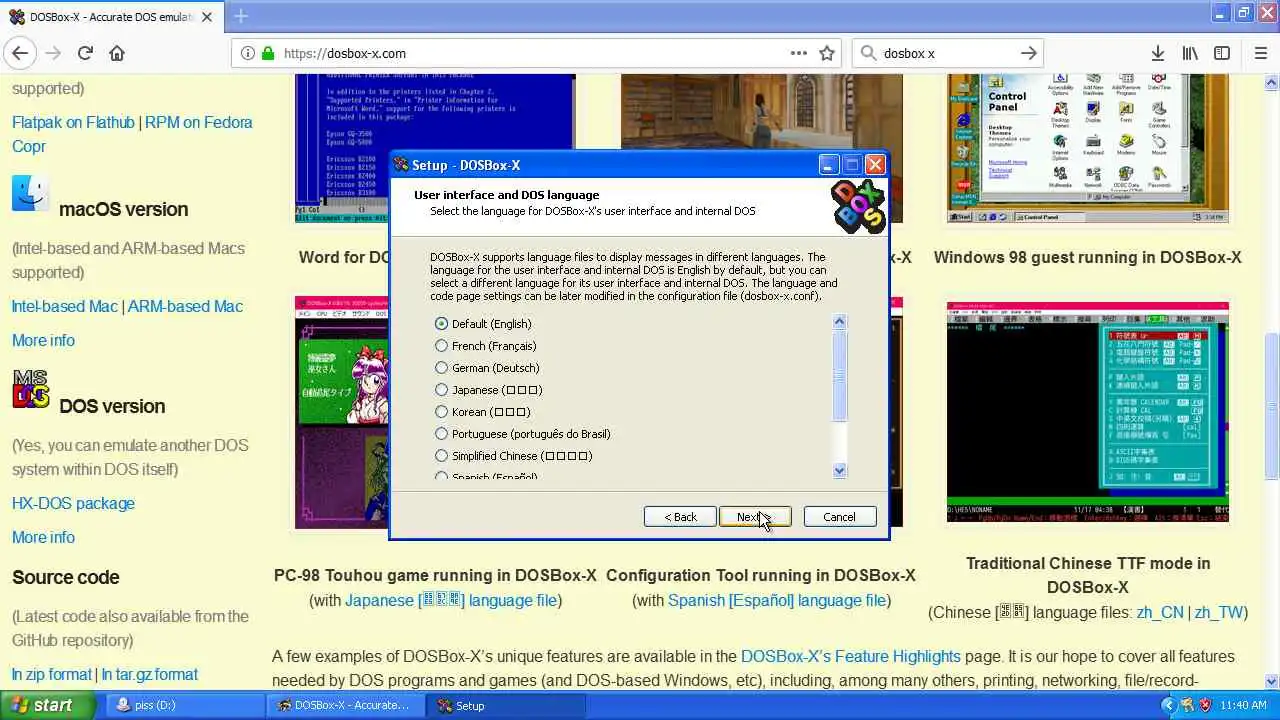Open DOSBox-X's Feature Highlights page link

click(x=851, y=656)
